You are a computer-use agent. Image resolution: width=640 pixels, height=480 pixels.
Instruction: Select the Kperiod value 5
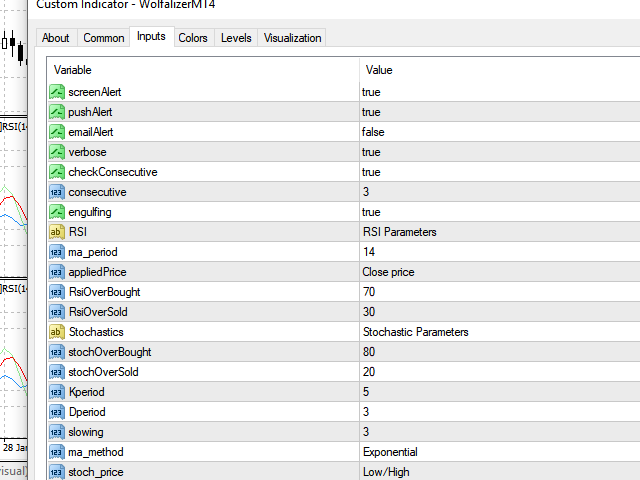pyautogui.click(x=366, y=392)
